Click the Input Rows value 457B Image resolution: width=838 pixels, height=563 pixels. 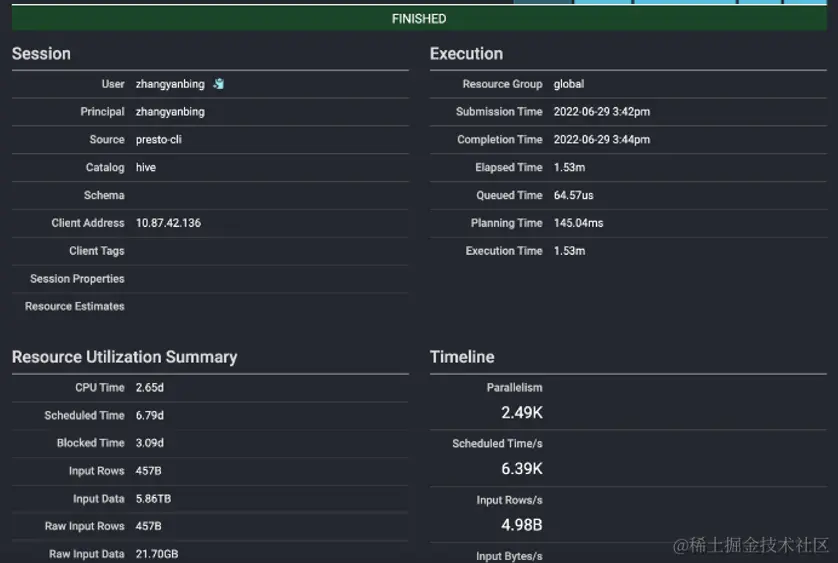click(x=149, y=471)
